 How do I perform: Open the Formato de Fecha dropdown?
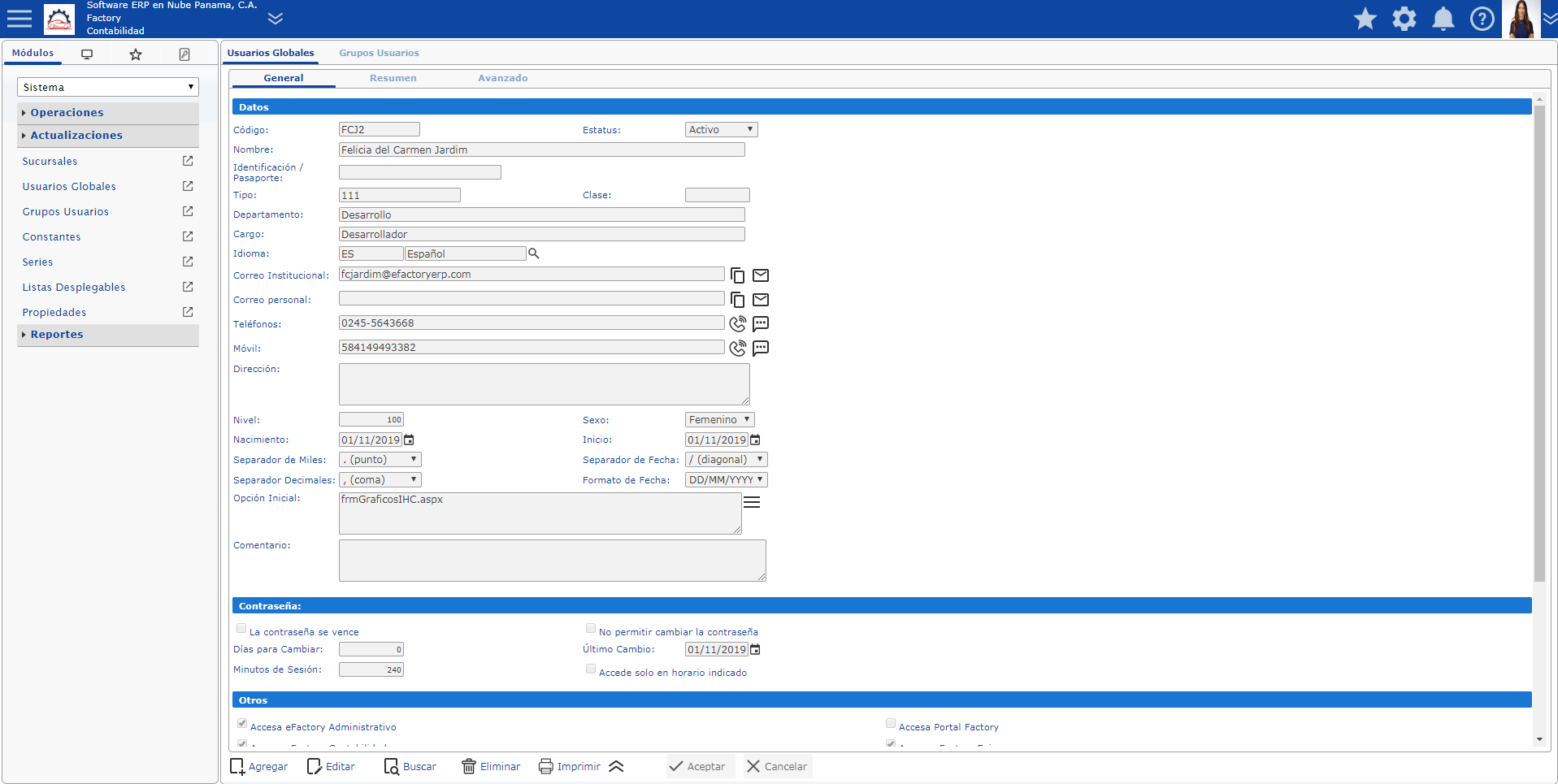click(726, 480)
